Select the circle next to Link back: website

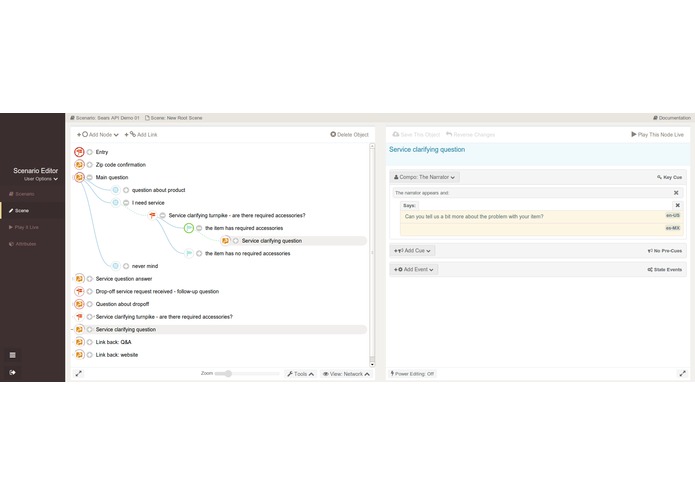pyautogui.click(x=90, y=355)
